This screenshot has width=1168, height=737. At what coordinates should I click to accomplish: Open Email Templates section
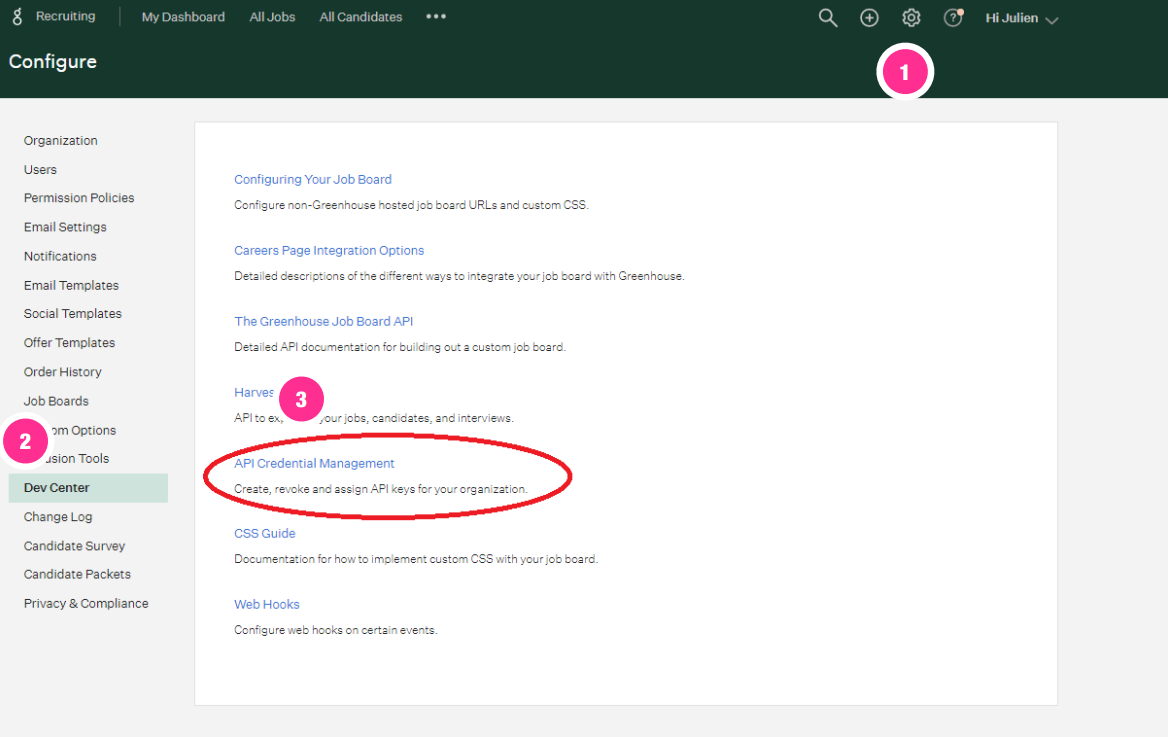[x=71, y=285]
